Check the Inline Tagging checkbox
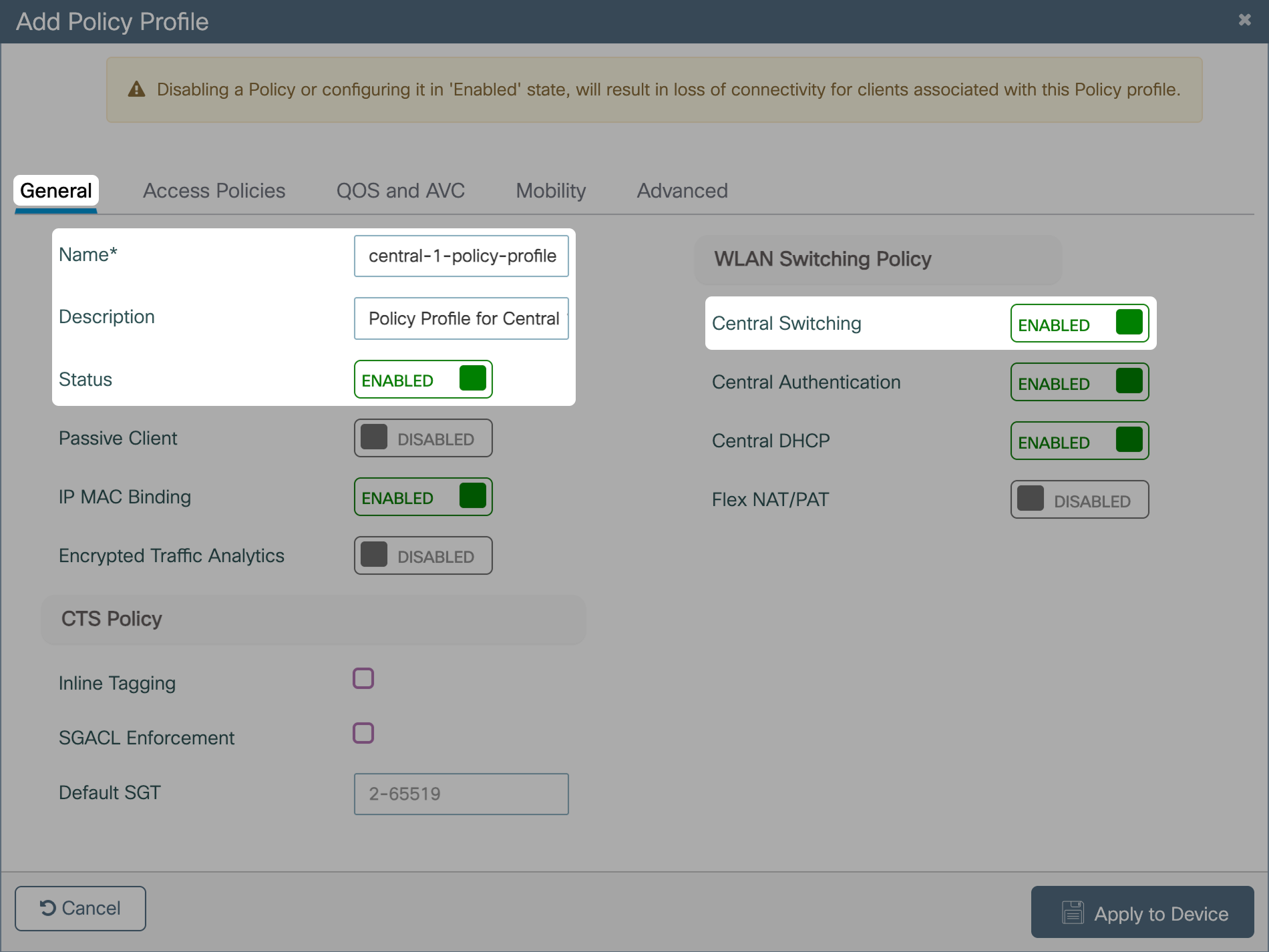Screen dimensions: 1269x952 pos(363,678)
